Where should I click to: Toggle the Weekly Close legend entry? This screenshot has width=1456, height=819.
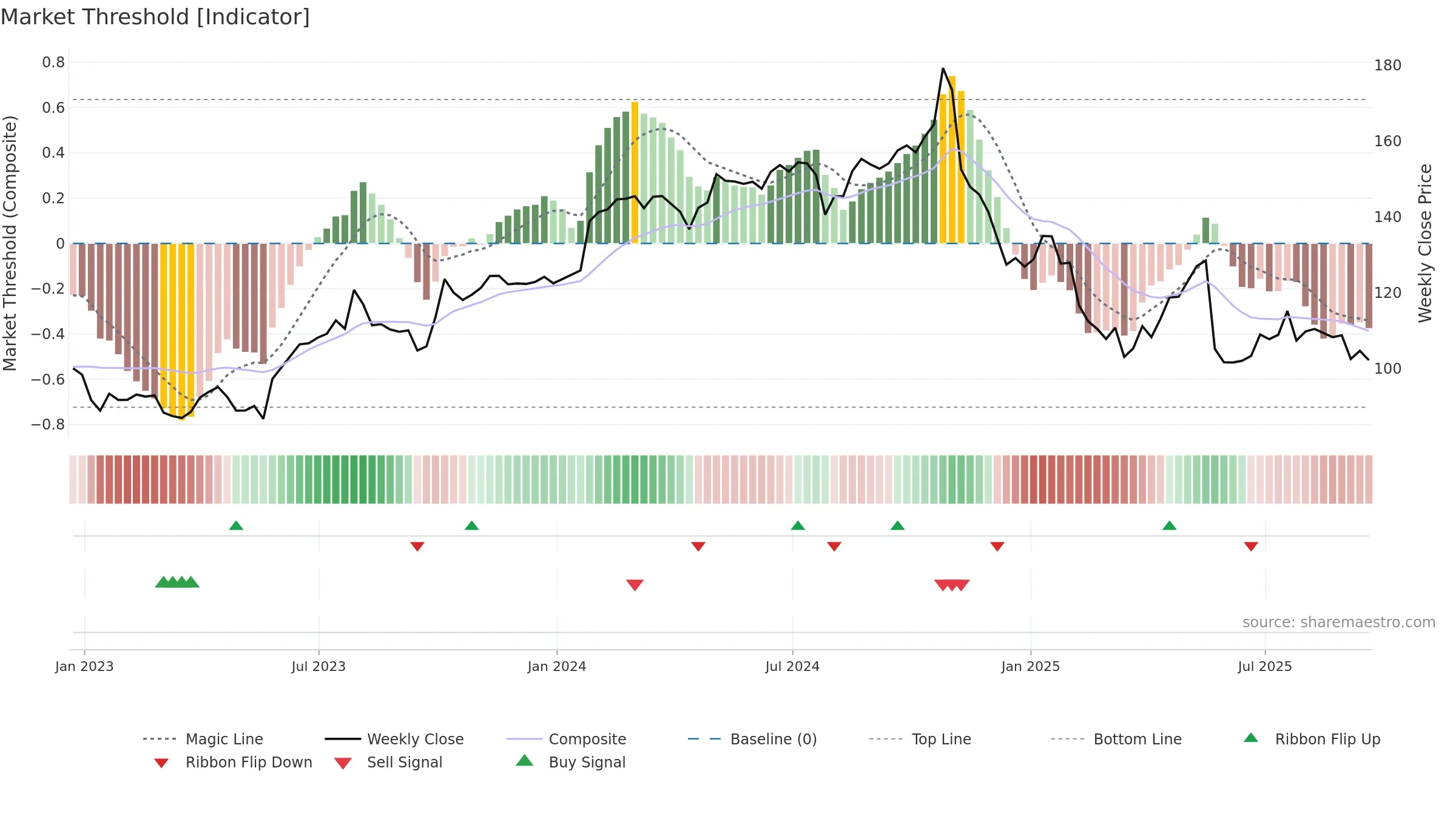pos(394,739)
